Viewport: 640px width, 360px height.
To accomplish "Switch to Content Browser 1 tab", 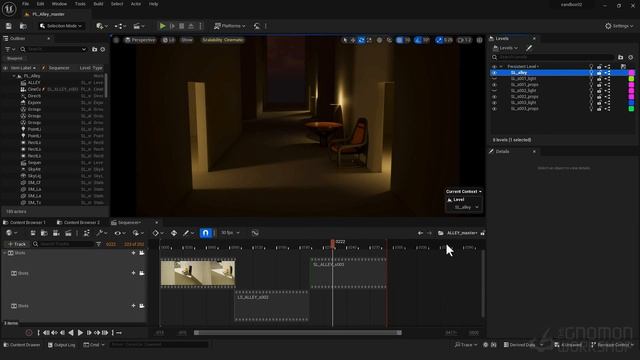I will pyautogui.click(x=25, y=222).
